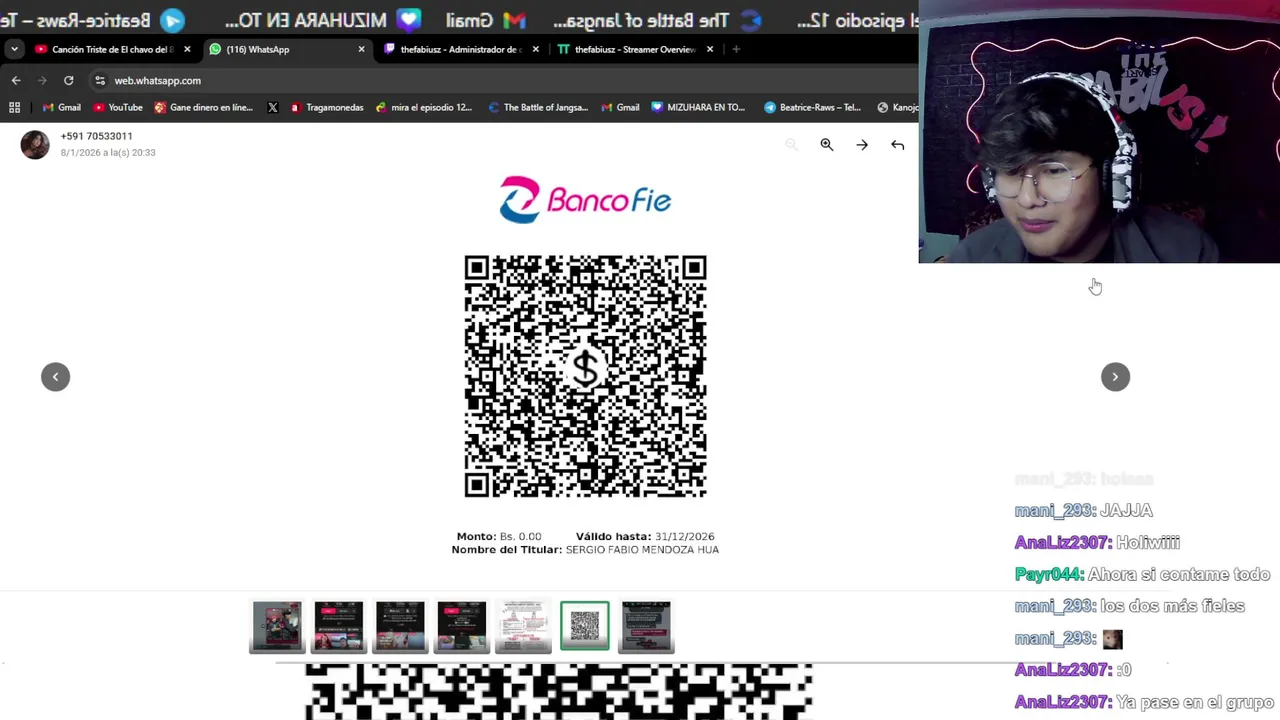
Task: Click the browser forward arrow
Action: pyautogui.click(x=42, y=80)
